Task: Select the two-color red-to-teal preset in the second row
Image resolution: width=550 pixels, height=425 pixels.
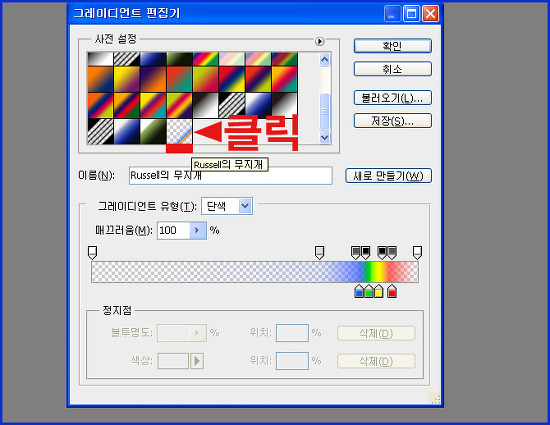Action: coord(179,79)
